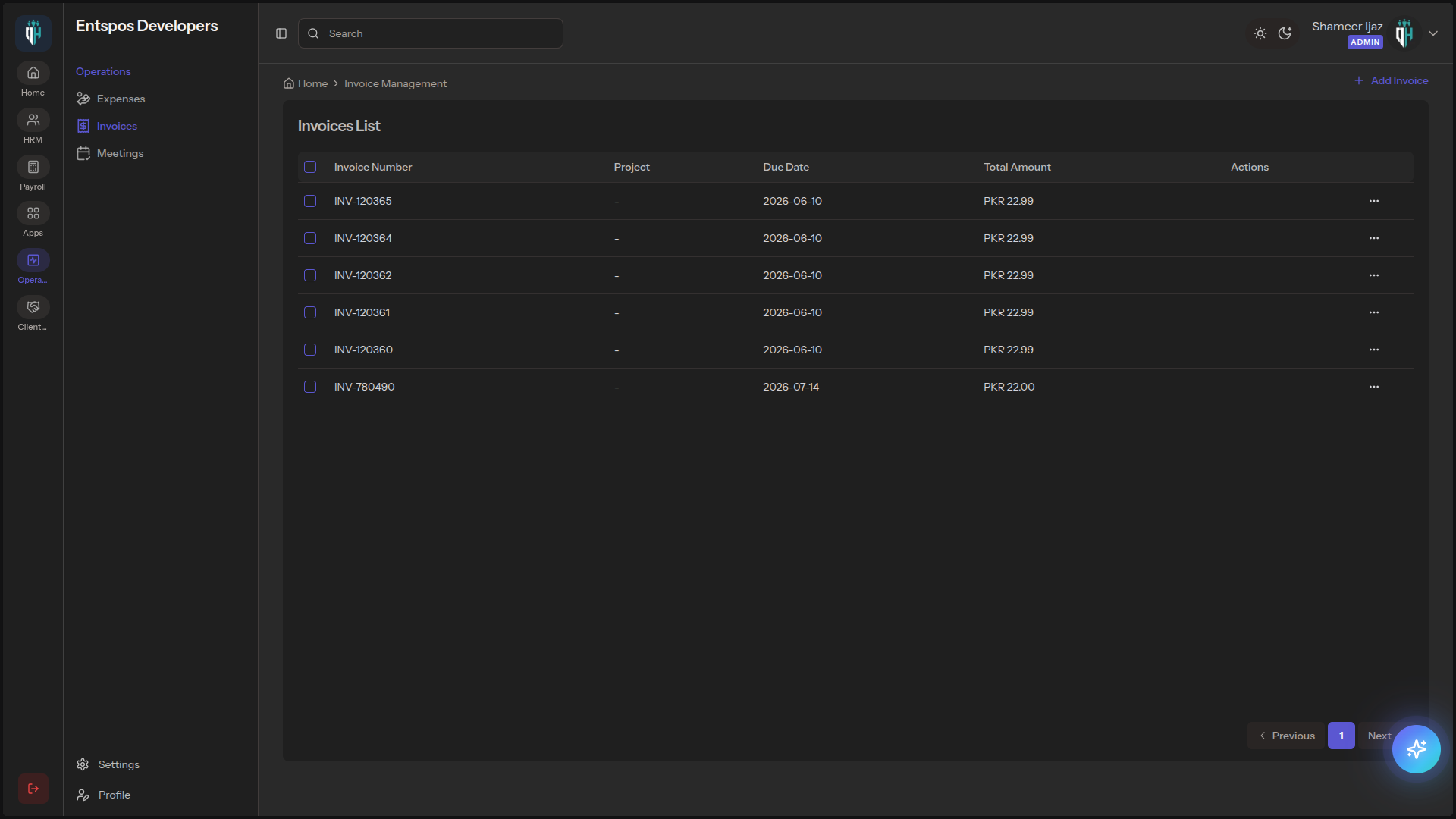The height and width of the screenshot is (819, 1456).
Task: Go to the Previous page
Action: [1287, 736]
